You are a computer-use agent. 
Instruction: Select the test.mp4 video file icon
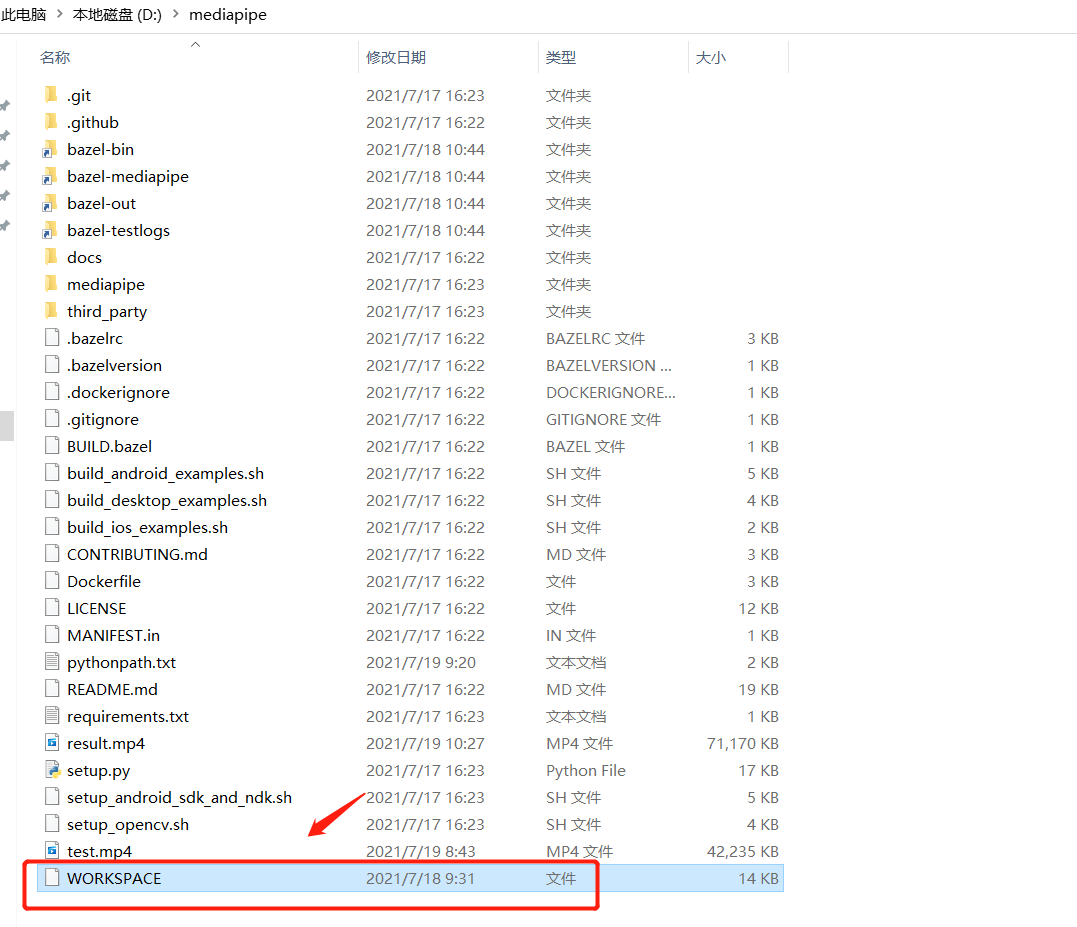52,851
